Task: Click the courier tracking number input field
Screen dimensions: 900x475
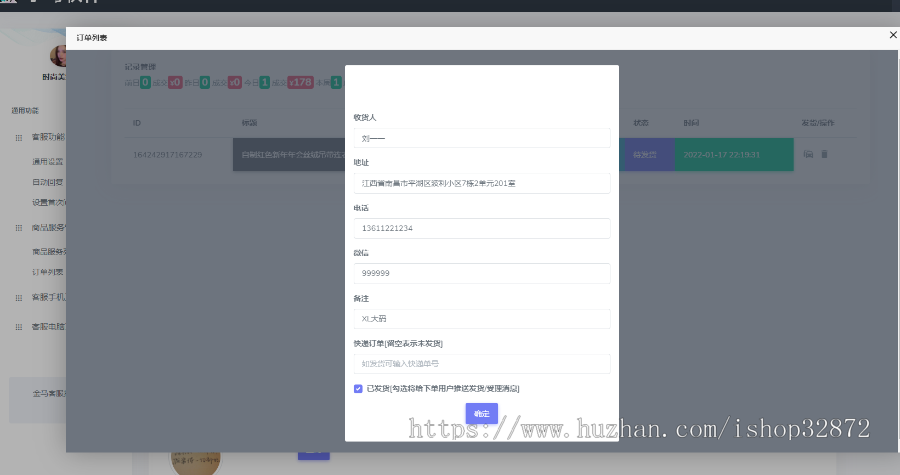Action: point(482,364)
